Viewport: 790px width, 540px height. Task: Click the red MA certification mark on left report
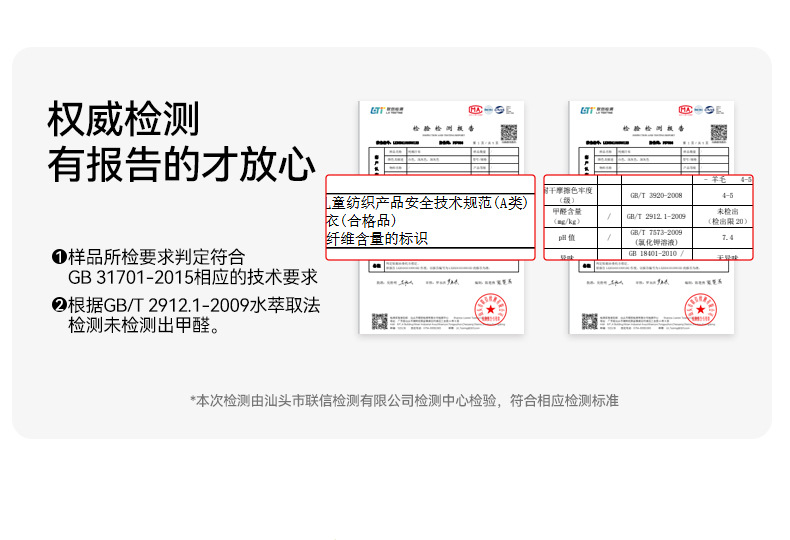[475, 110]
